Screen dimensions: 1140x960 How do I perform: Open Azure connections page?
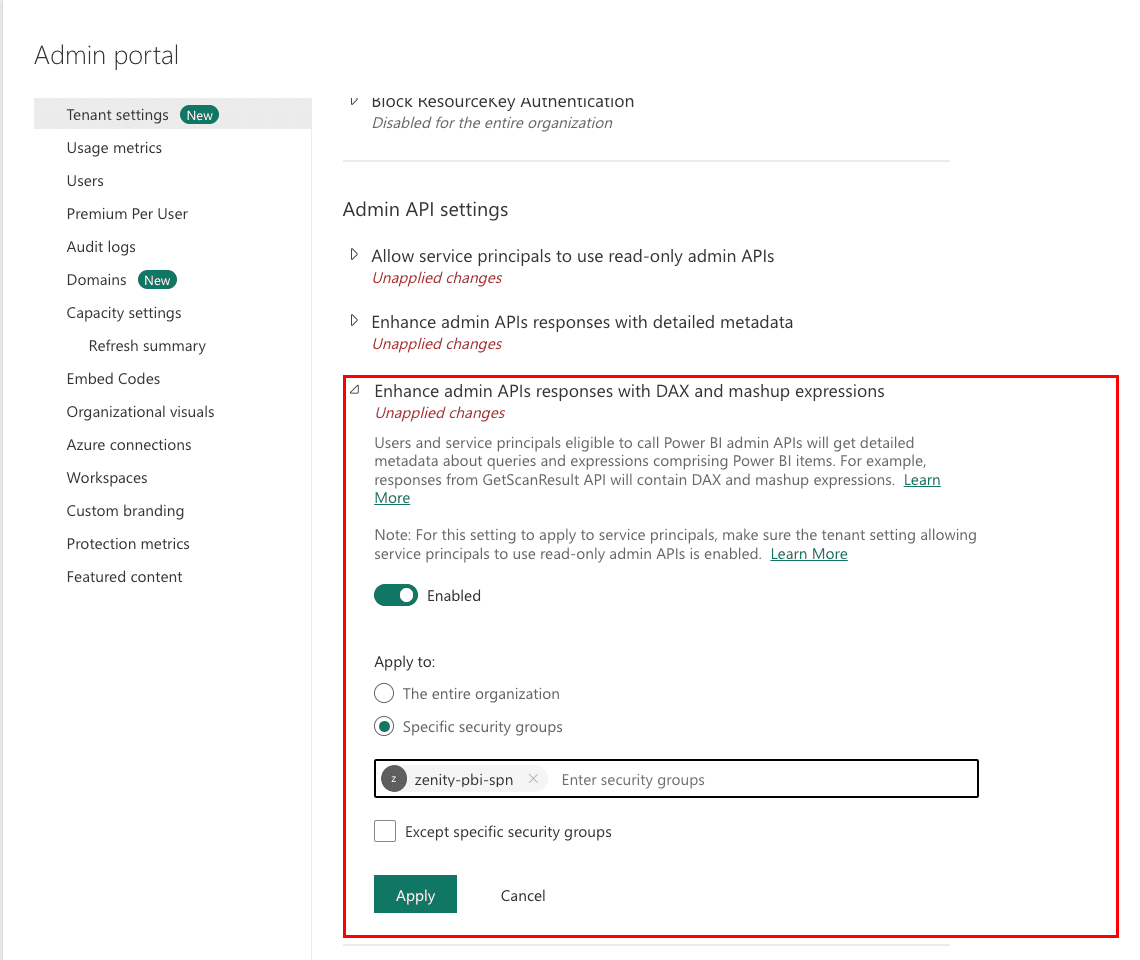pos(129,444)
